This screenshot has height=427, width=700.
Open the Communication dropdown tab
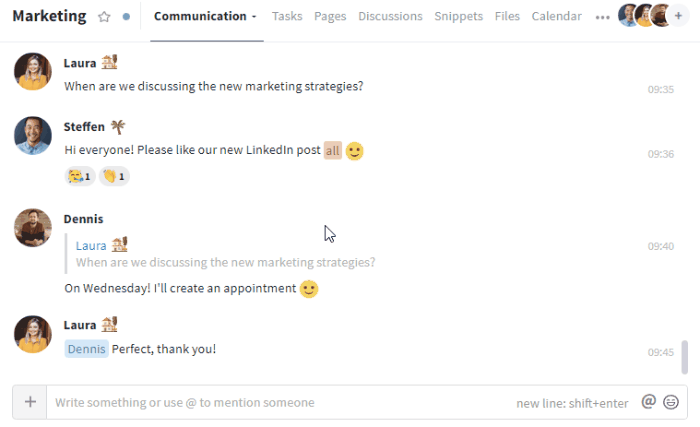pyautogui.click(x=205, y=17)
